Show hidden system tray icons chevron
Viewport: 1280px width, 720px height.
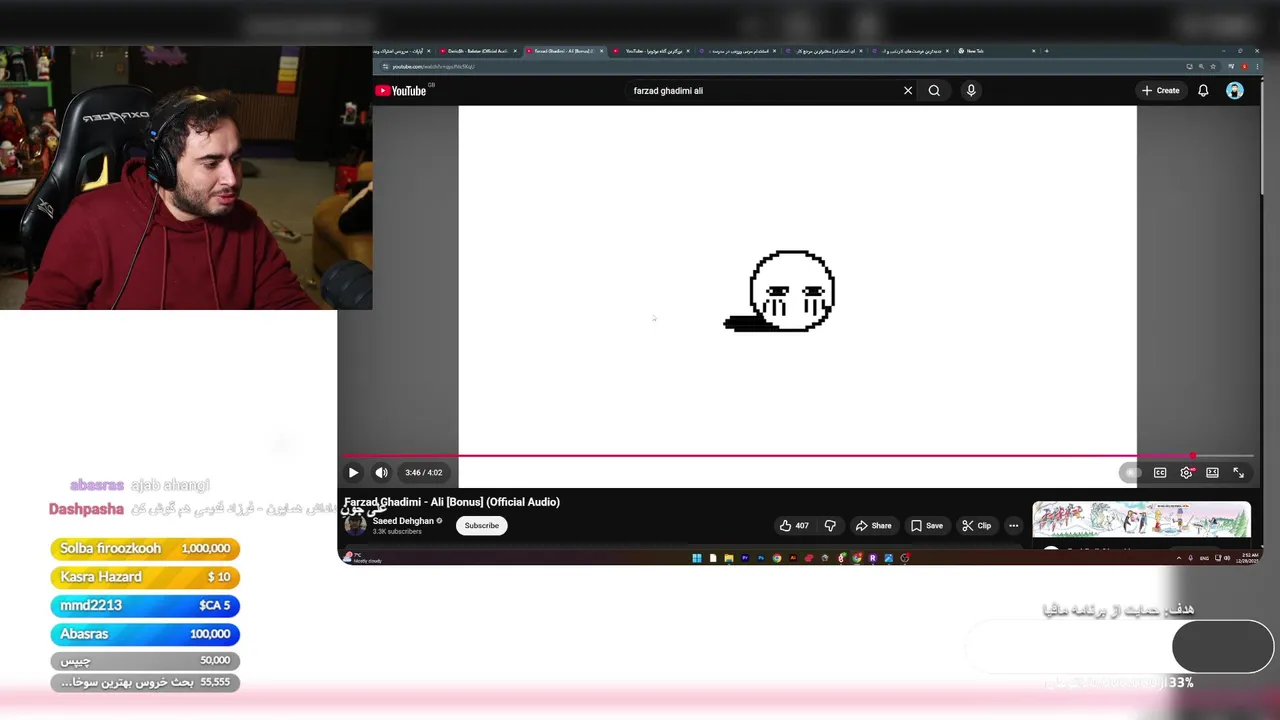click(x=1178, y=558)
